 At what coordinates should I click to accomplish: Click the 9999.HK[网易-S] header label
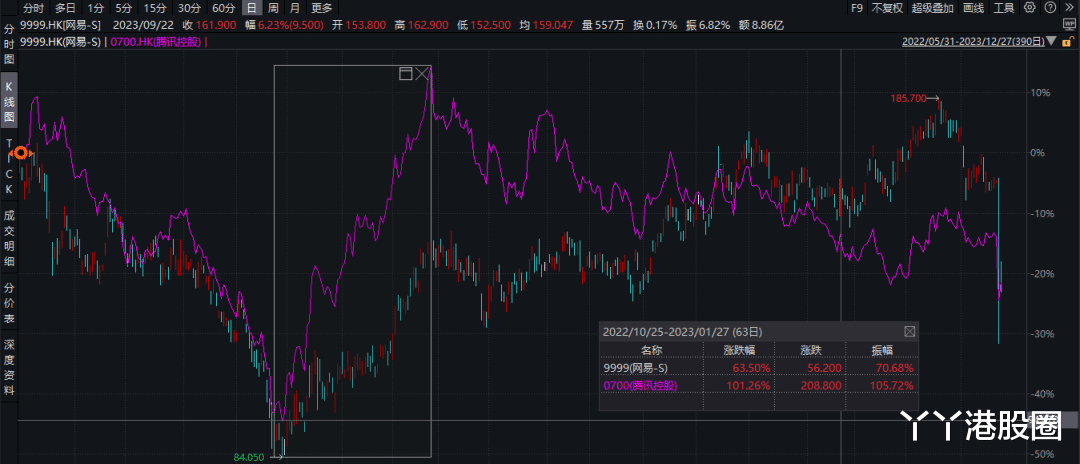pyautogui.click(x=61, y=25)
